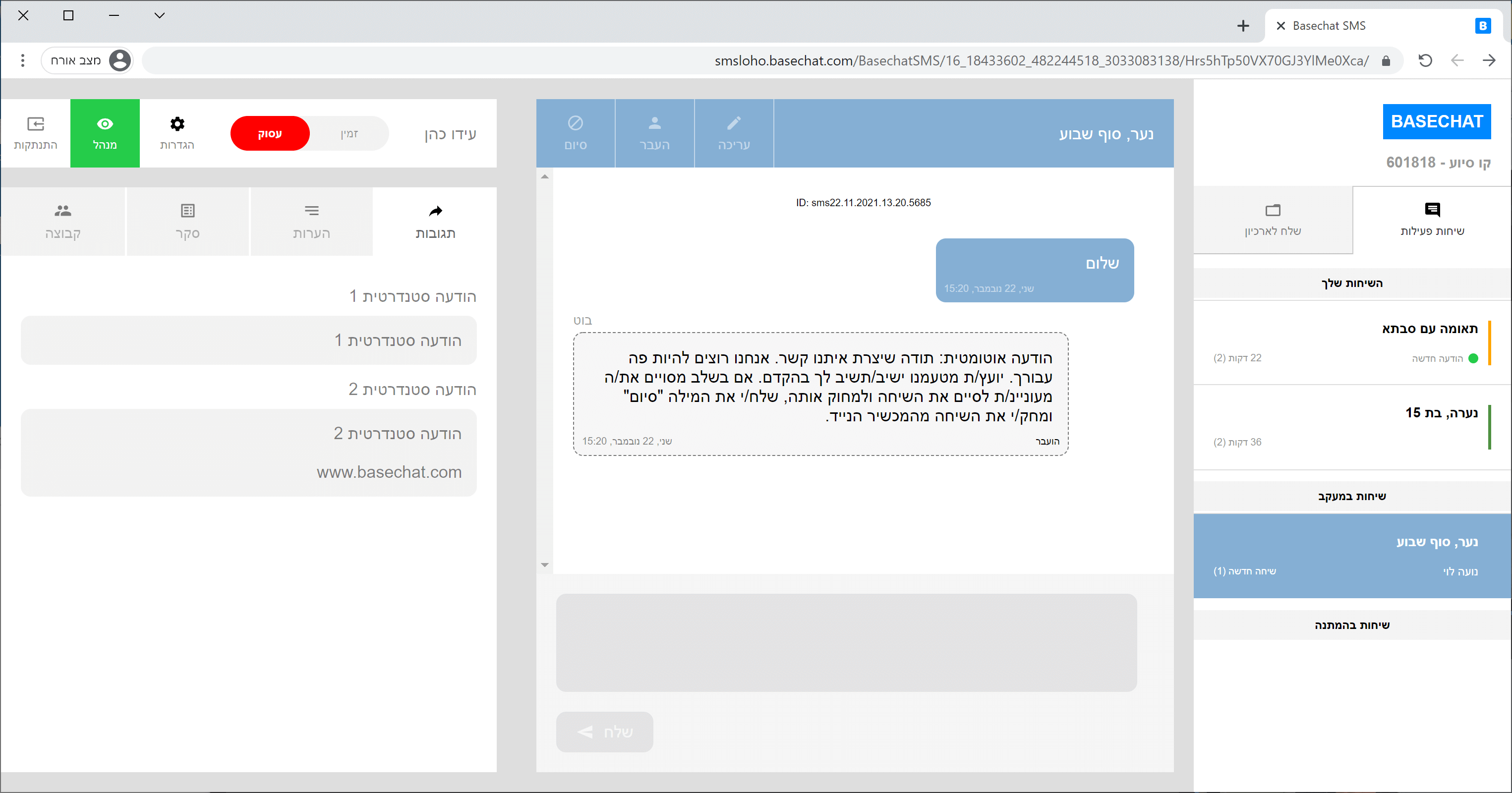
Task: Switch status to עסוק (busy)
Action: 270,134
